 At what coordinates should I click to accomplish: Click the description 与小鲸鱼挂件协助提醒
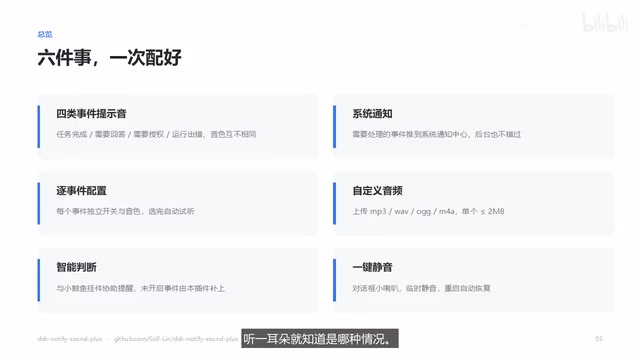(x=140, y=288)
